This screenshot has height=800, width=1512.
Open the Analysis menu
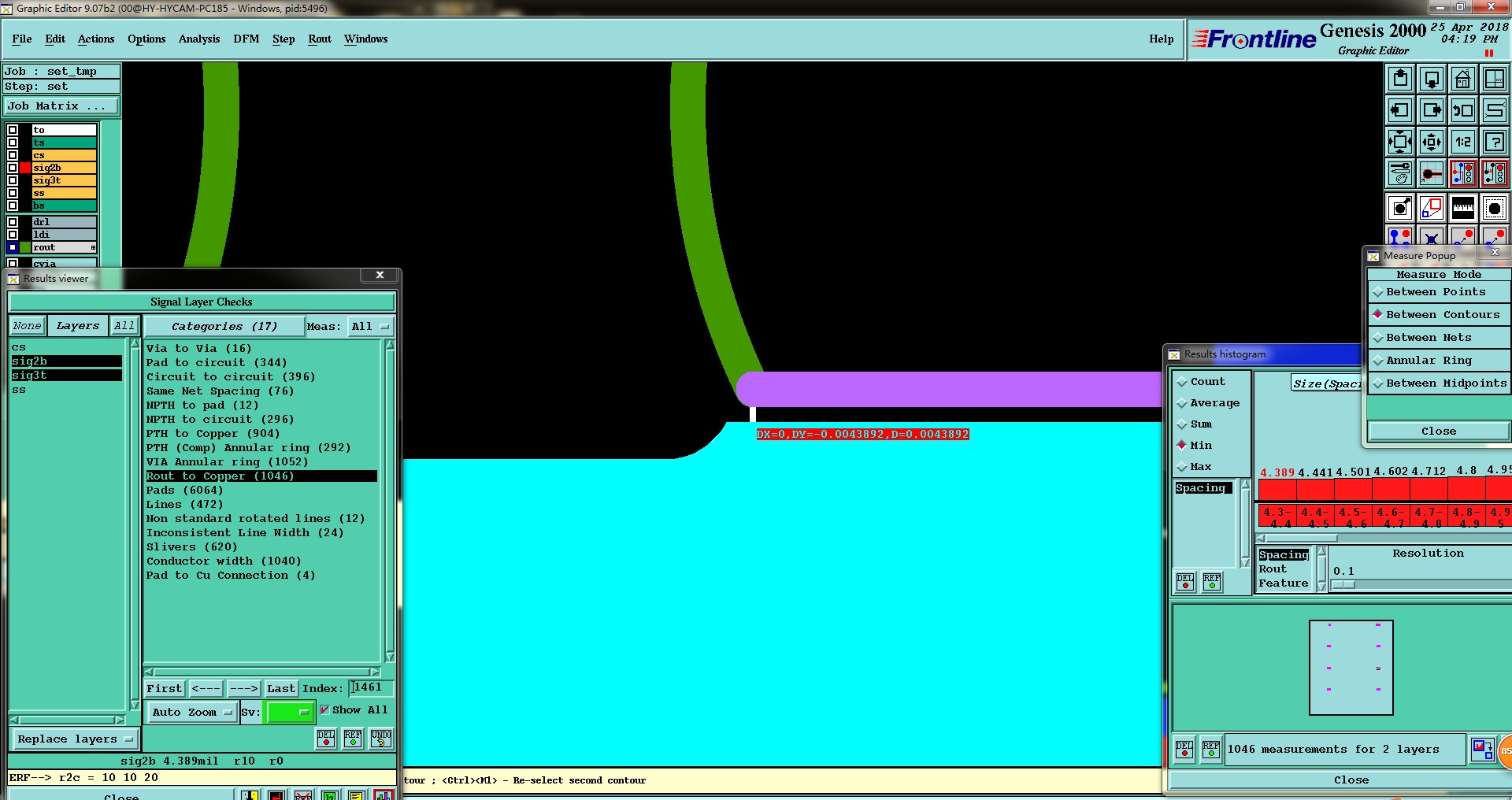(199, 39)
